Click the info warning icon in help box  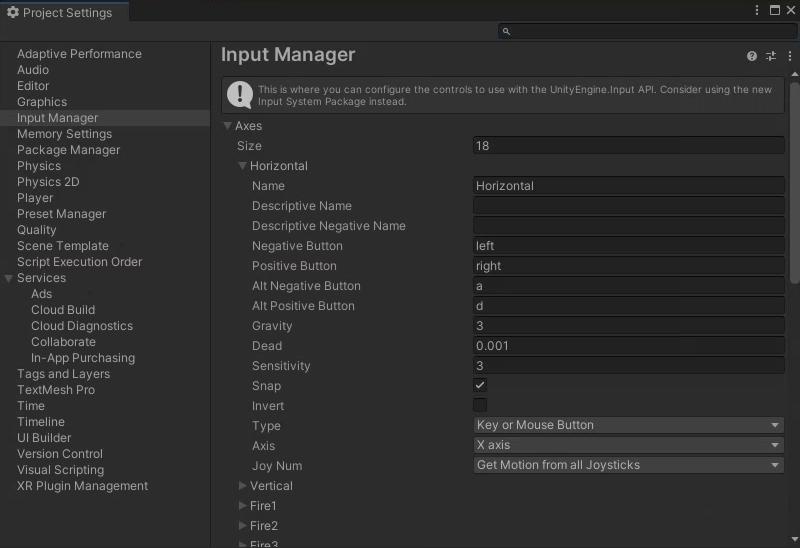coord(240,95)
